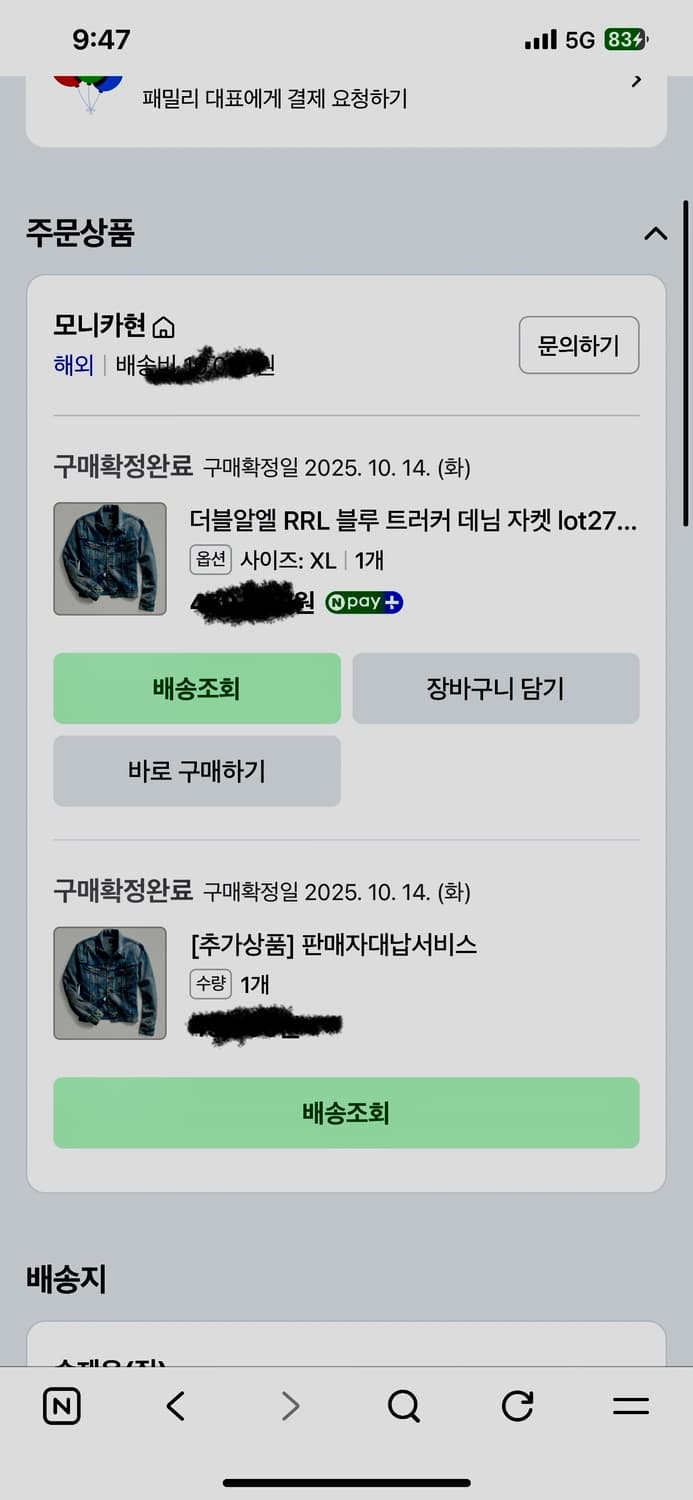Tap 배송조회 for the denim jacket
693x1500 pixels.
click(x=197, y=688)
